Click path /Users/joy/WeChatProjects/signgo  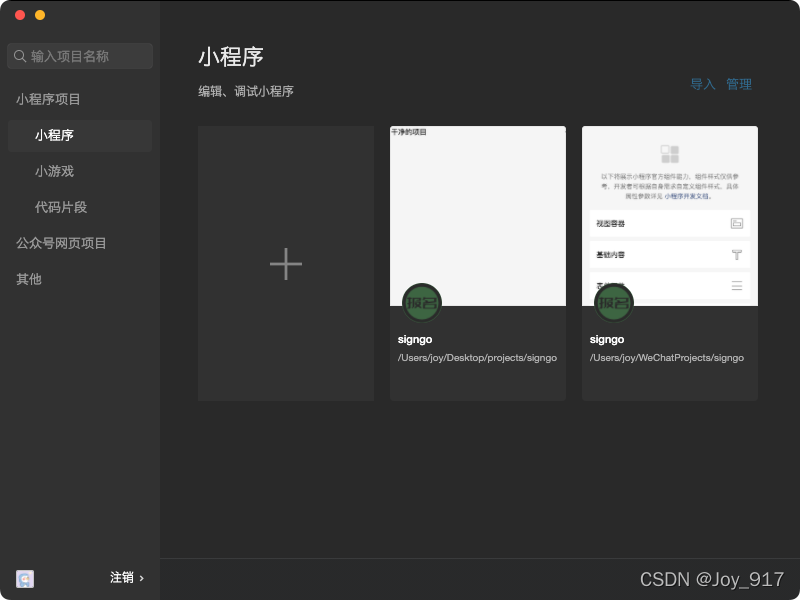pos(667,358)
